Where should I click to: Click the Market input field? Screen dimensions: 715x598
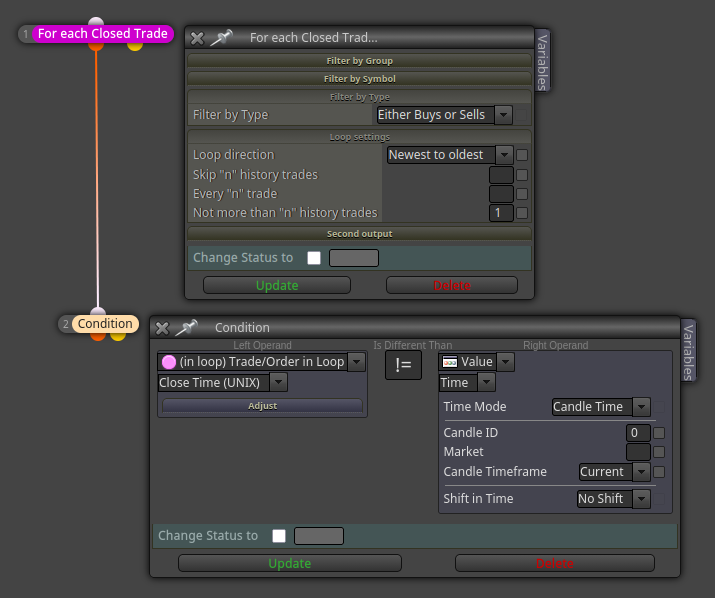[x=638, y=452]
